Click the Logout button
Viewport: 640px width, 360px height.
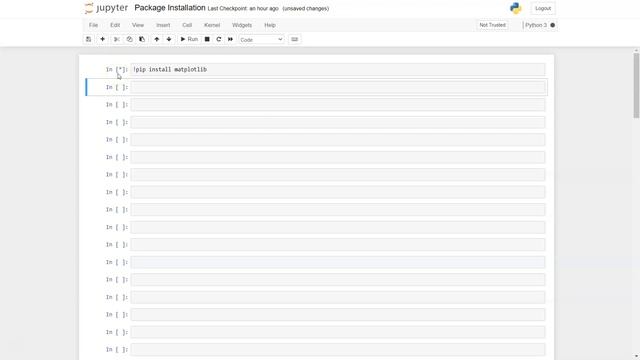[543, 8]
